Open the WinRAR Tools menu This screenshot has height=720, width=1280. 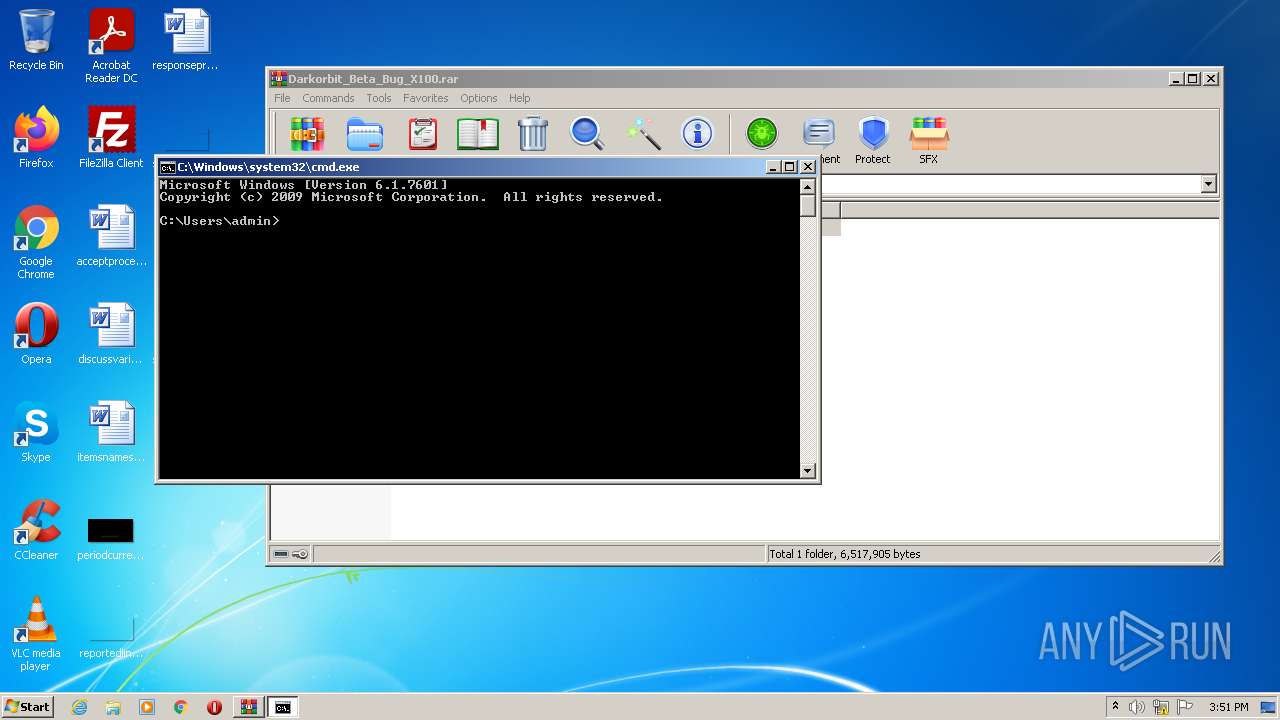click(378, 98)
